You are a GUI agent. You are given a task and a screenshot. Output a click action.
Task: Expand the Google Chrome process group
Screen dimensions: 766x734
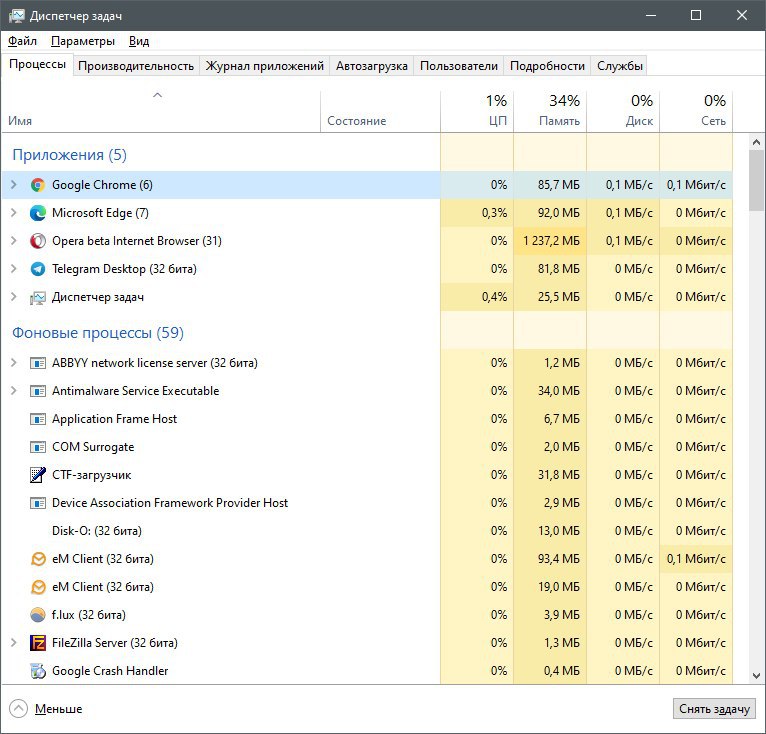tap(14, 185)
